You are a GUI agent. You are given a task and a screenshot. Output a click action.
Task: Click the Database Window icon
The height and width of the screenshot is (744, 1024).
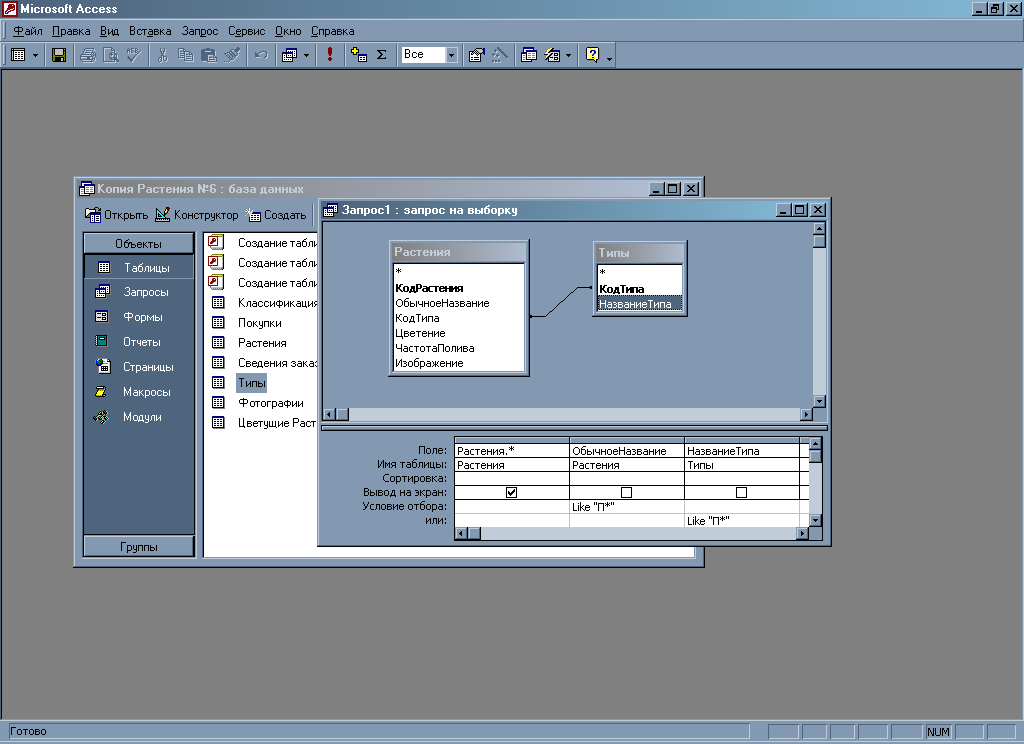coord(528,55)
